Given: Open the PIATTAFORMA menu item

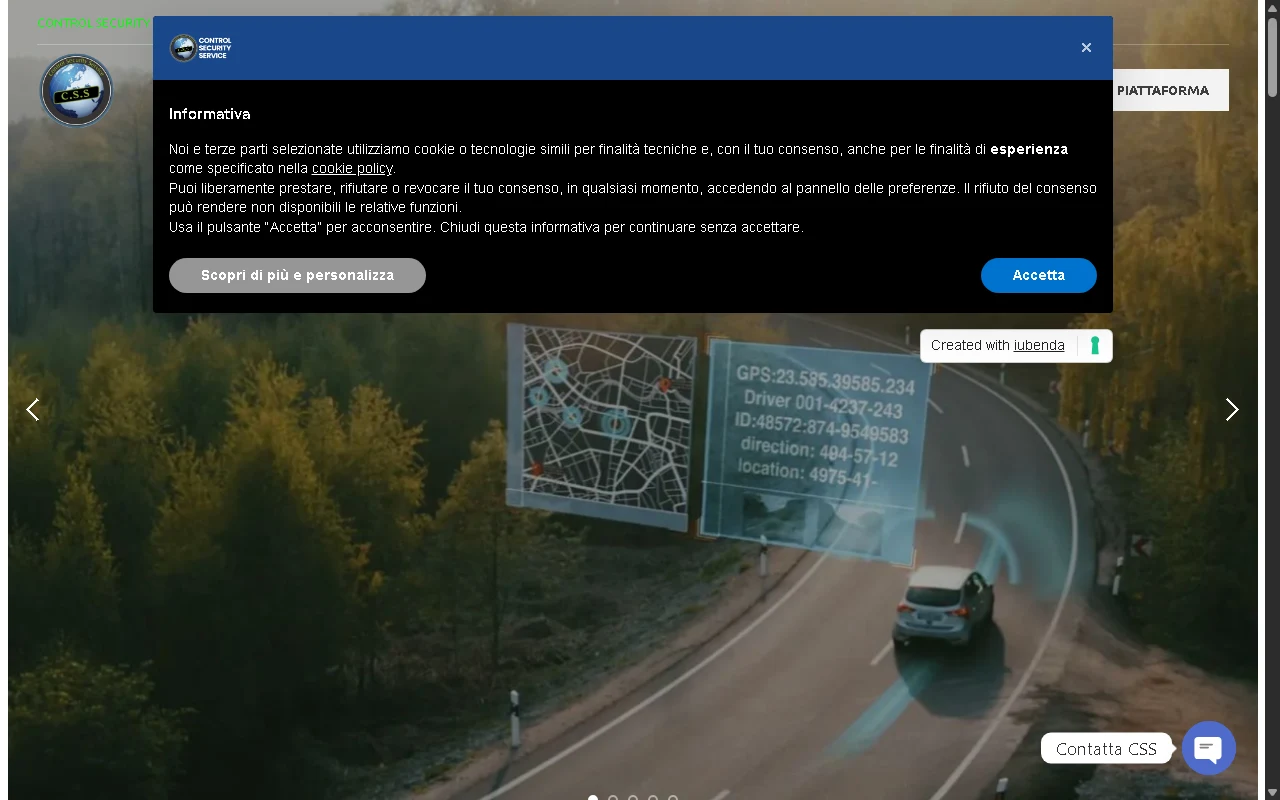Looking at the screenshot, I should pyautogui.click(x=1163, y=90).
